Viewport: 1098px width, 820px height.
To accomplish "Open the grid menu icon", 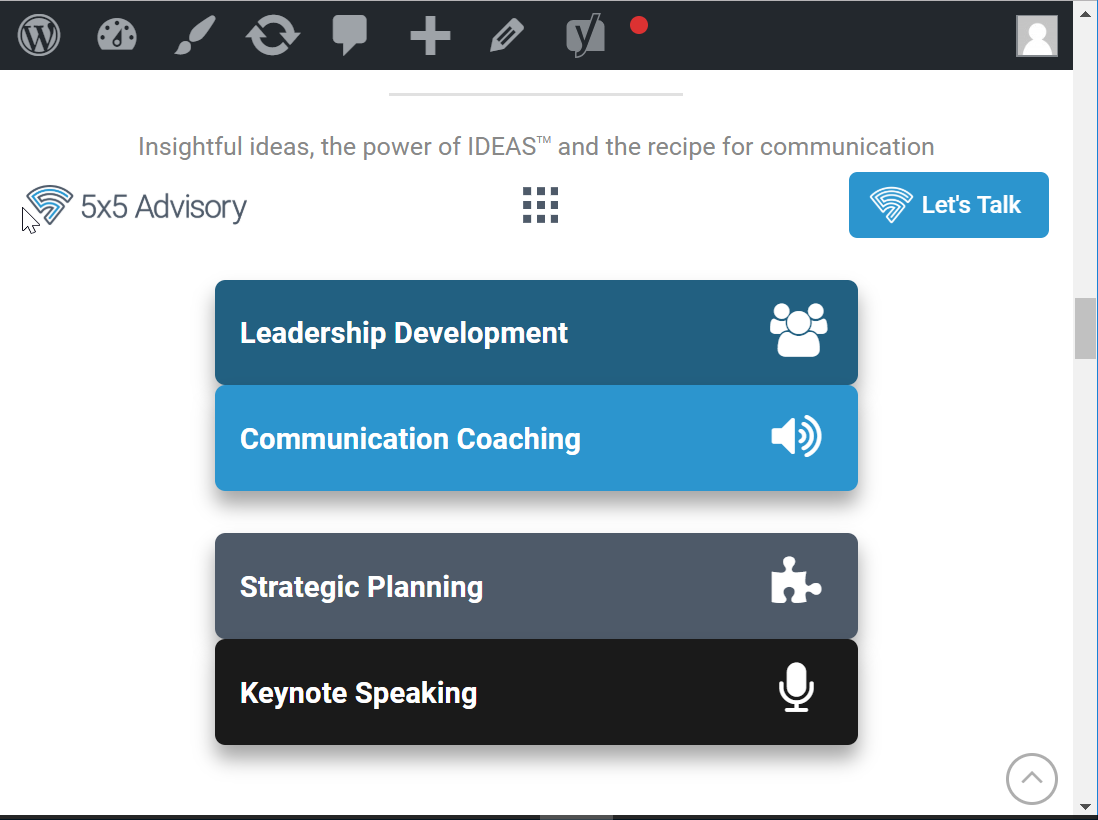I will (x=541, y=205).
